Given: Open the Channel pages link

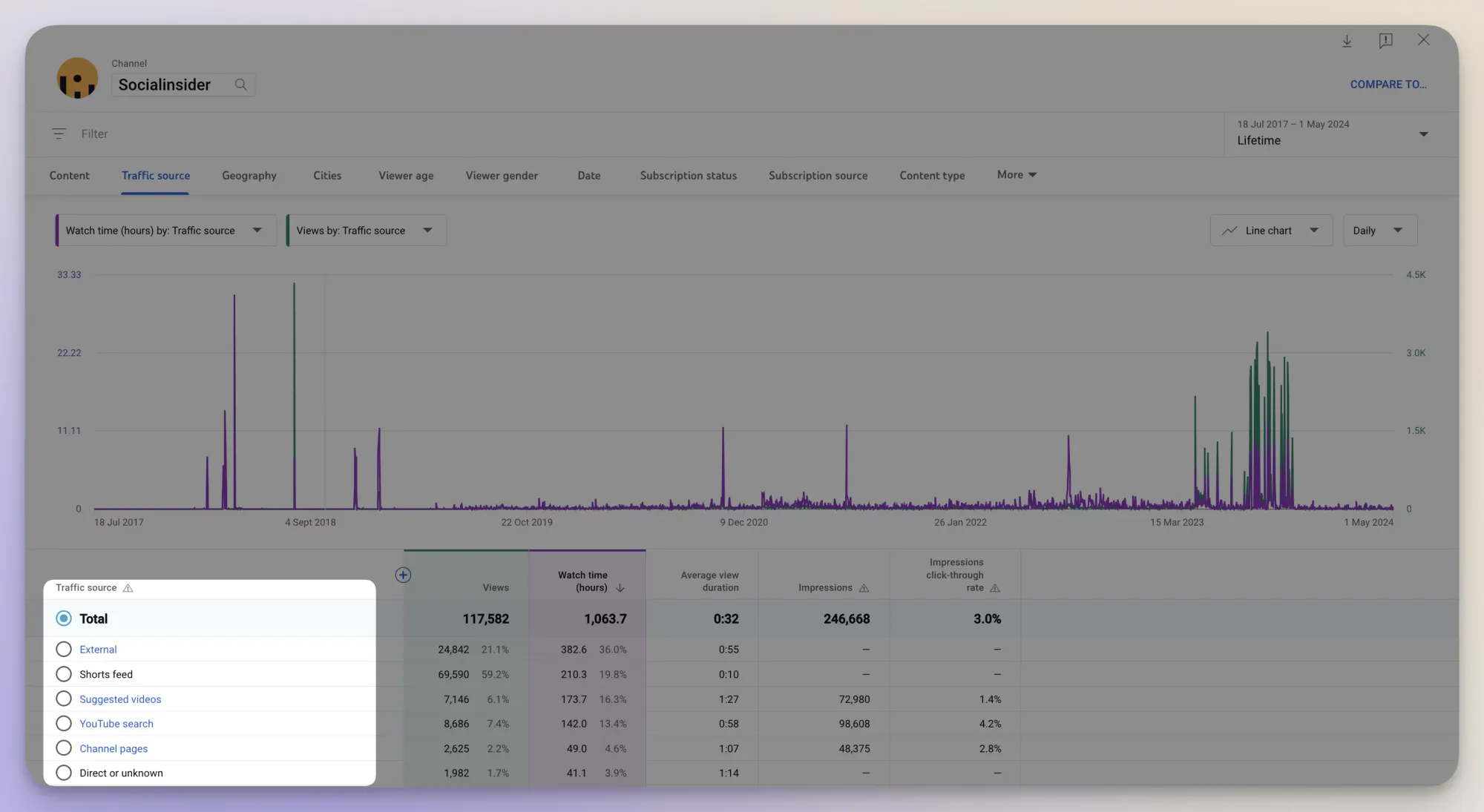Looking at the screenshot, I should pyautogui.click(x=114, y=749).
